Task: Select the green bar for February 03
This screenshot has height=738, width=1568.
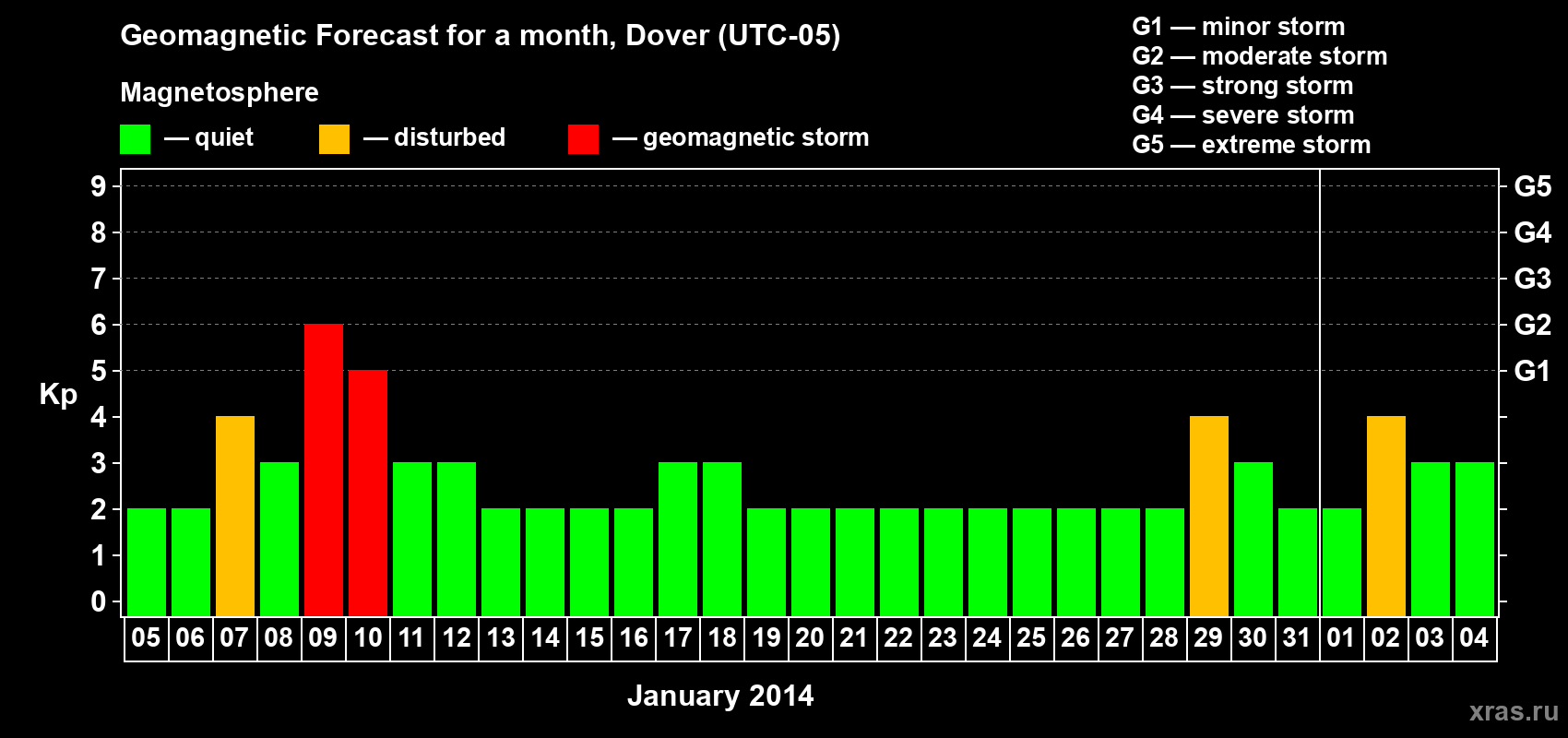Action: pyautogui.click(x=1431, y=539)
